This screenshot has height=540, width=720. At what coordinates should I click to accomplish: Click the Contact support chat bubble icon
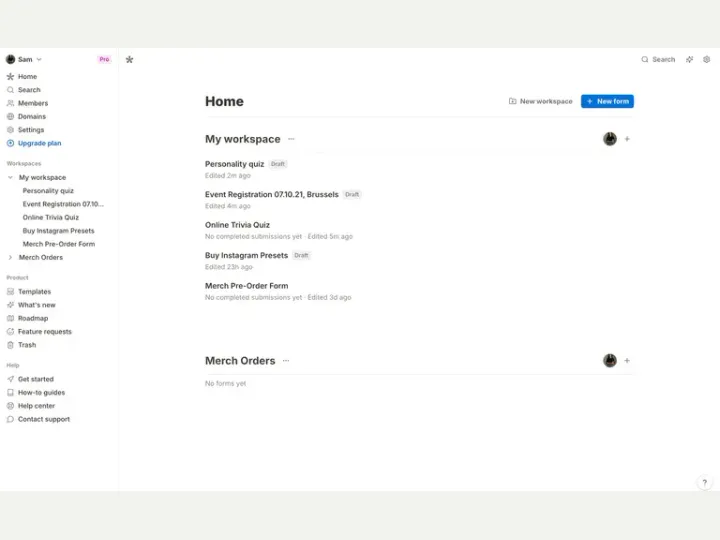[x=11, y=419]
